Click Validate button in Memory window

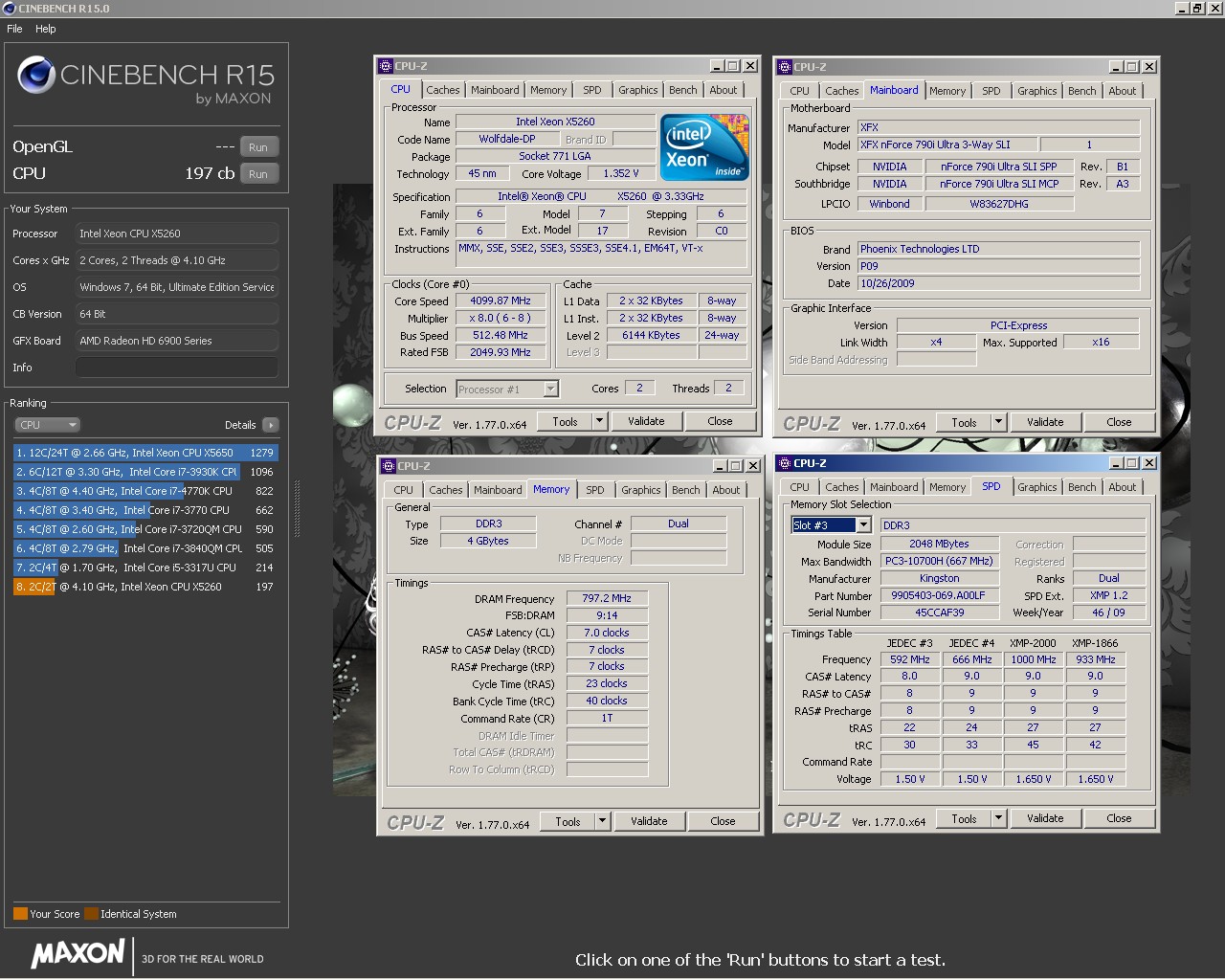649,821
